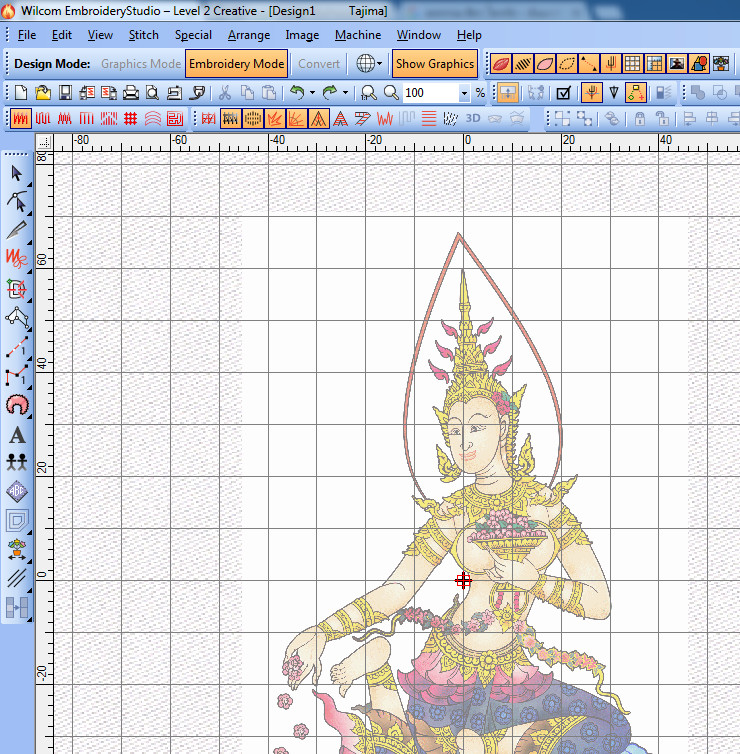Open a design with the folder icon
Image resolution: width=740 pixels, height=754 pixels.
tap(43, 92)
